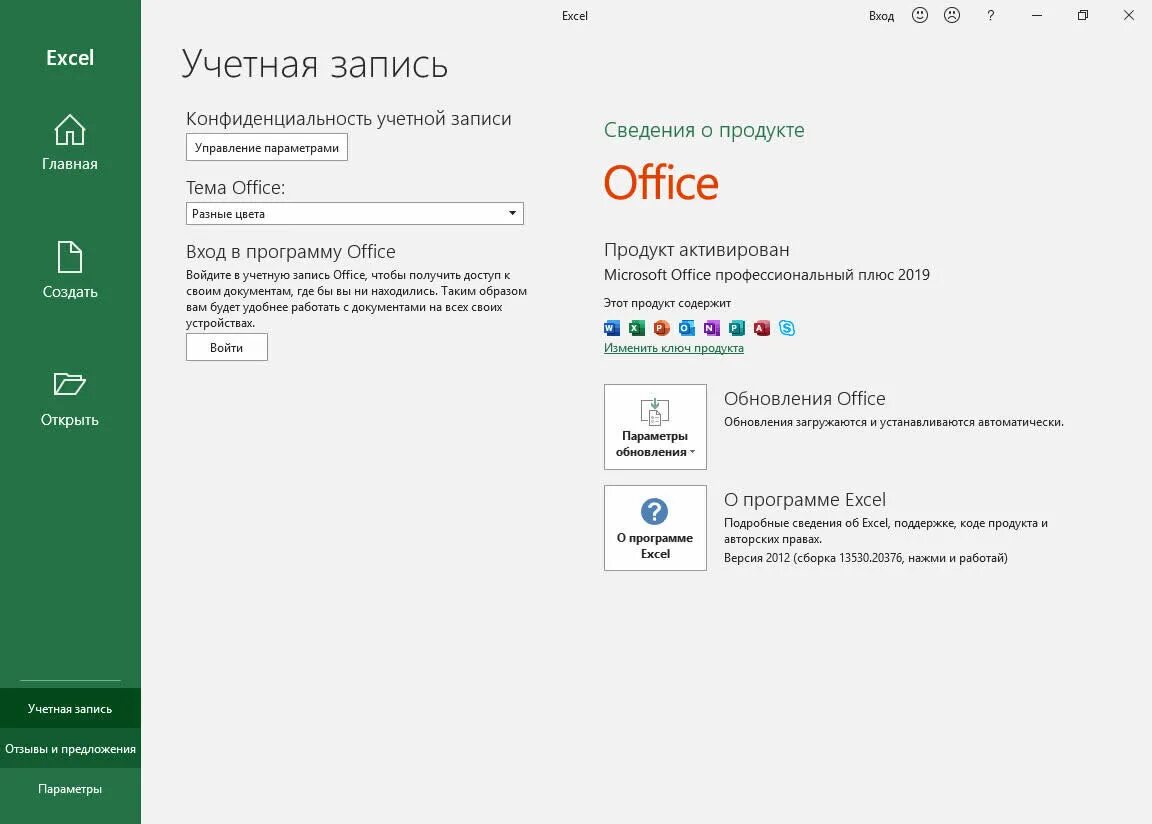Click the OneNote app icon

point(712,328)
